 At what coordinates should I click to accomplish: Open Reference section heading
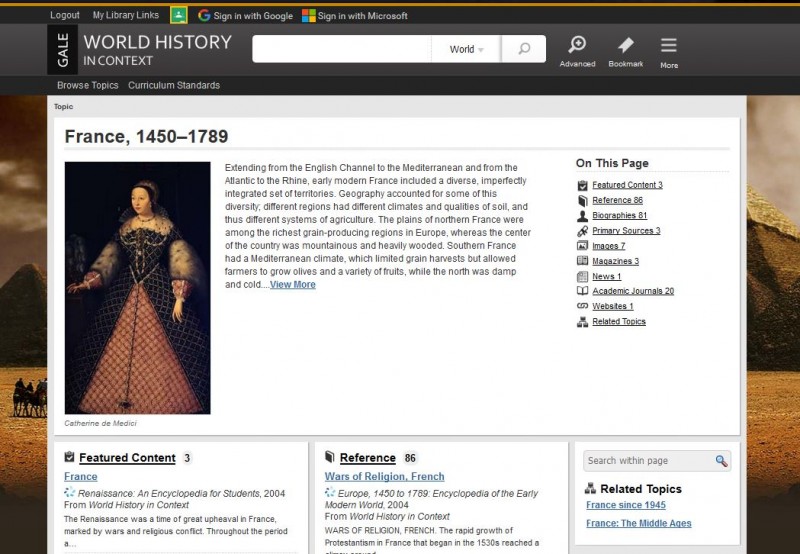(x=368, y=458)
